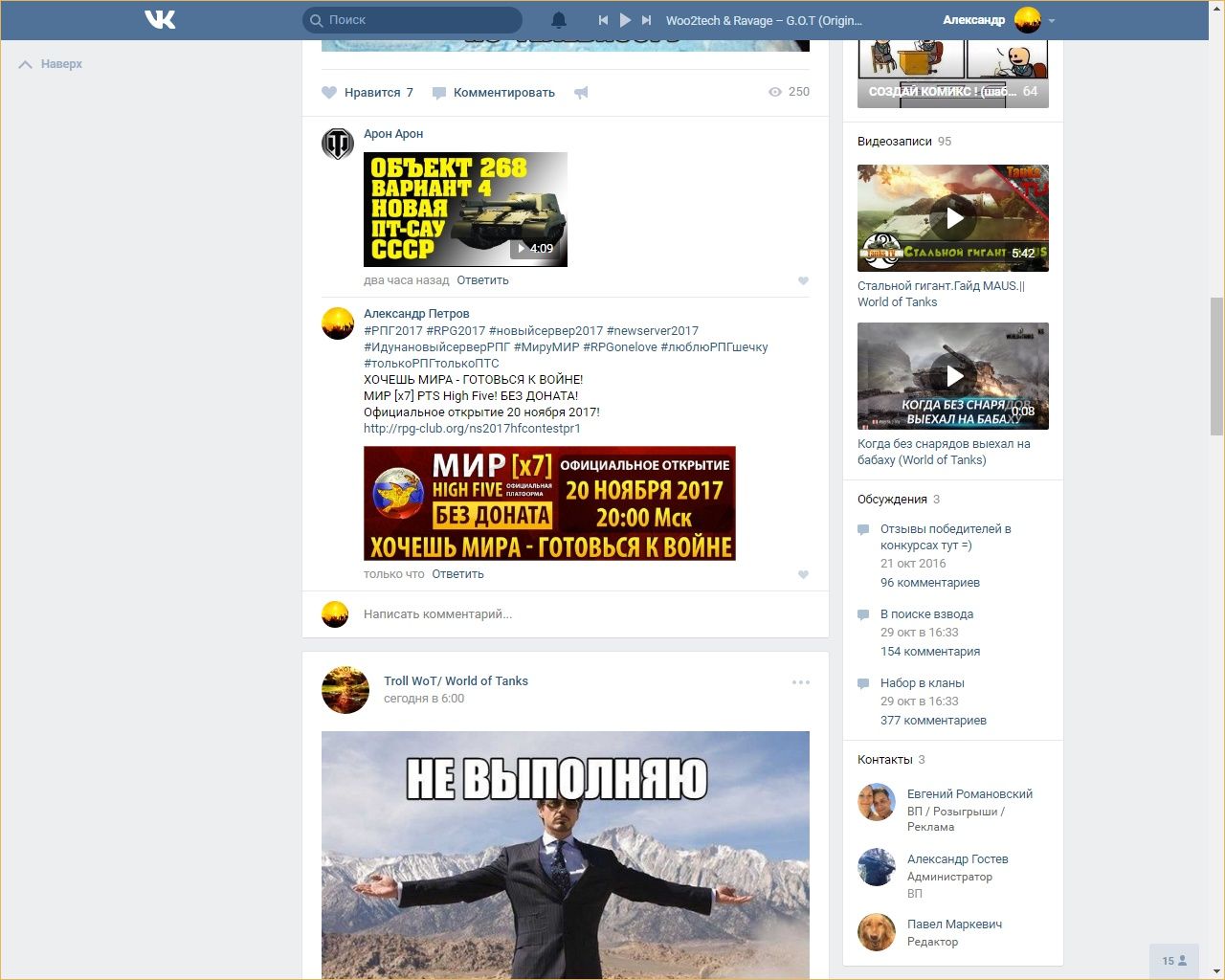This screenshot has width=1225, height=980.
Task: Open the VK home logo
Action: pyautogui.click(x=160, y=19)
